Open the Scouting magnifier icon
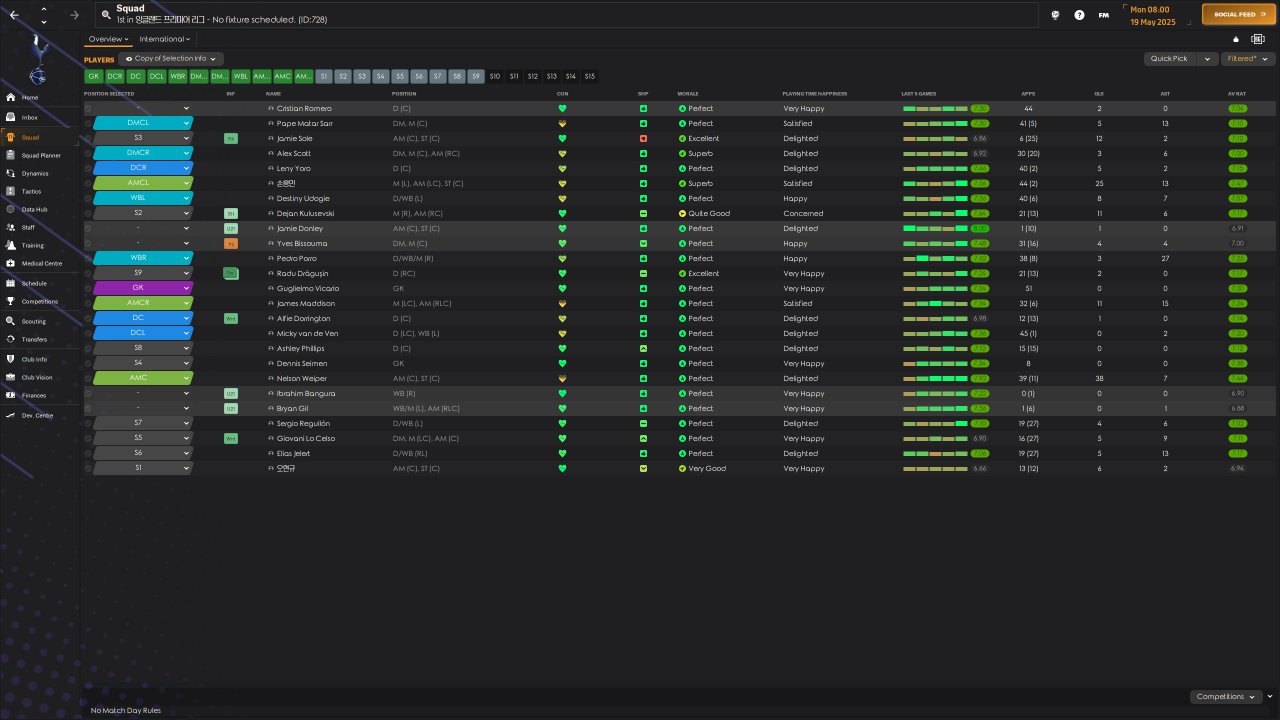This screenshot has width=1280, height=720. tap(11, 321)
